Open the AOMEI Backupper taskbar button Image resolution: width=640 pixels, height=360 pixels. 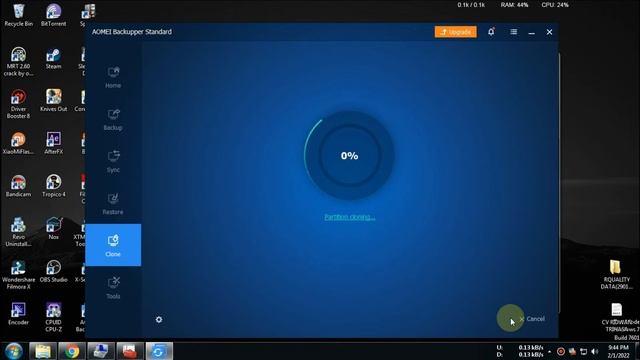(x=159, y=351)
